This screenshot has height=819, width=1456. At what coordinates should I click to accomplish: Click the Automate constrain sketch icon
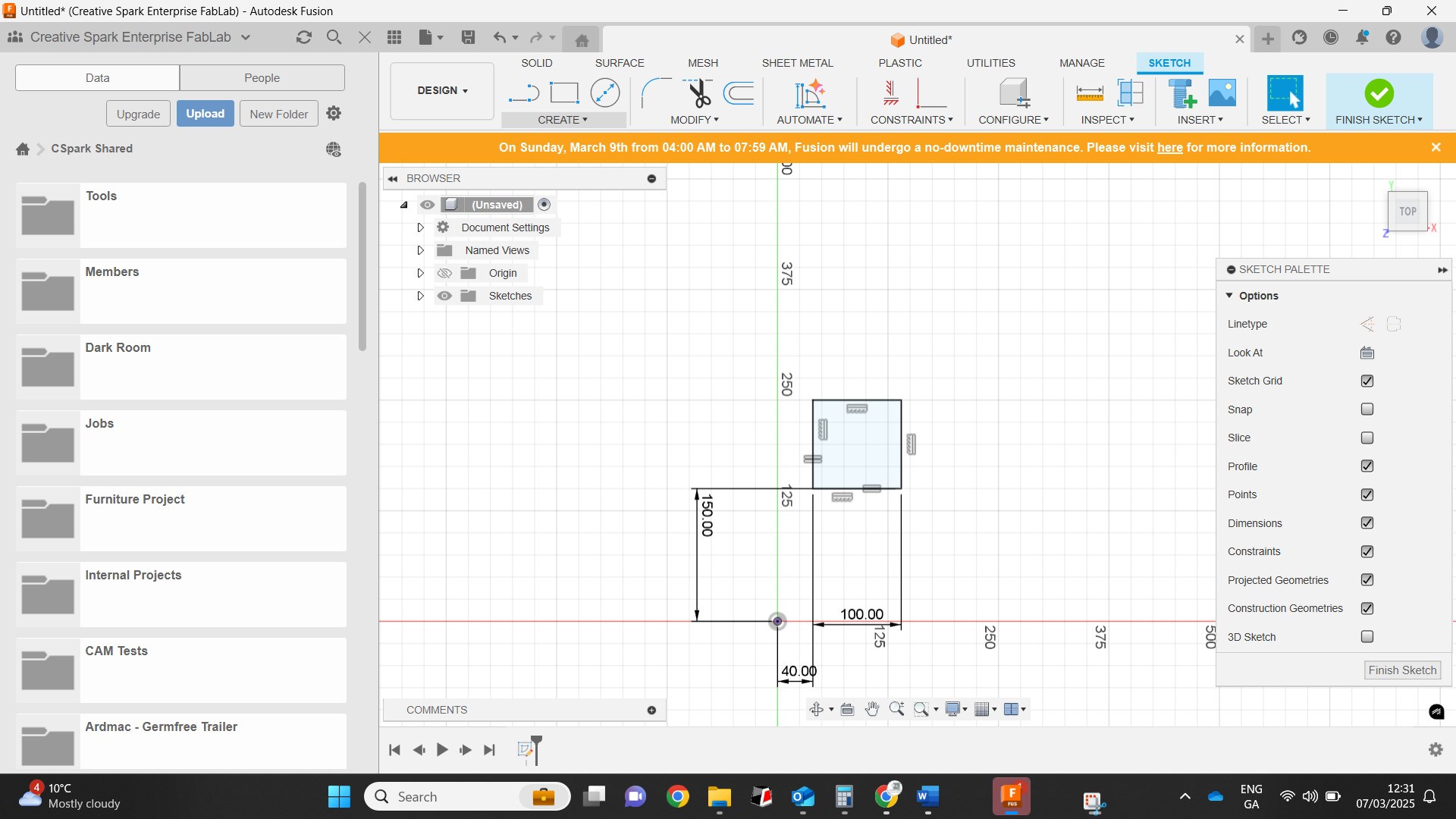(x=810, y=93)
